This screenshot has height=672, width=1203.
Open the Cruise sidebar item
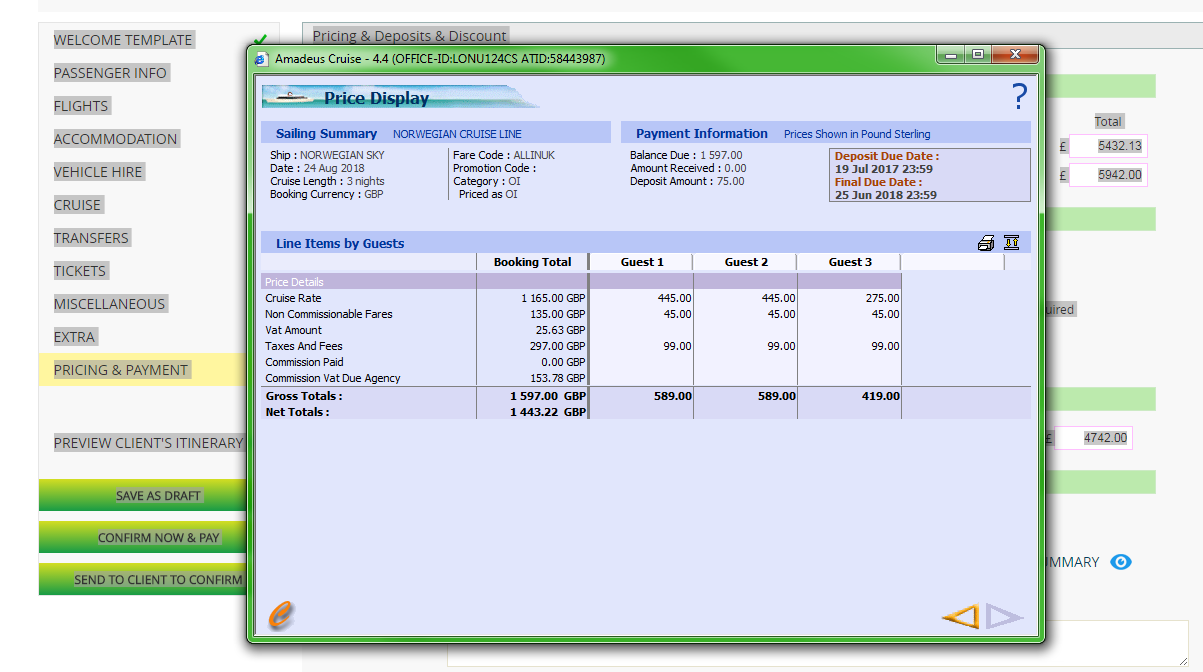[78, 205]
